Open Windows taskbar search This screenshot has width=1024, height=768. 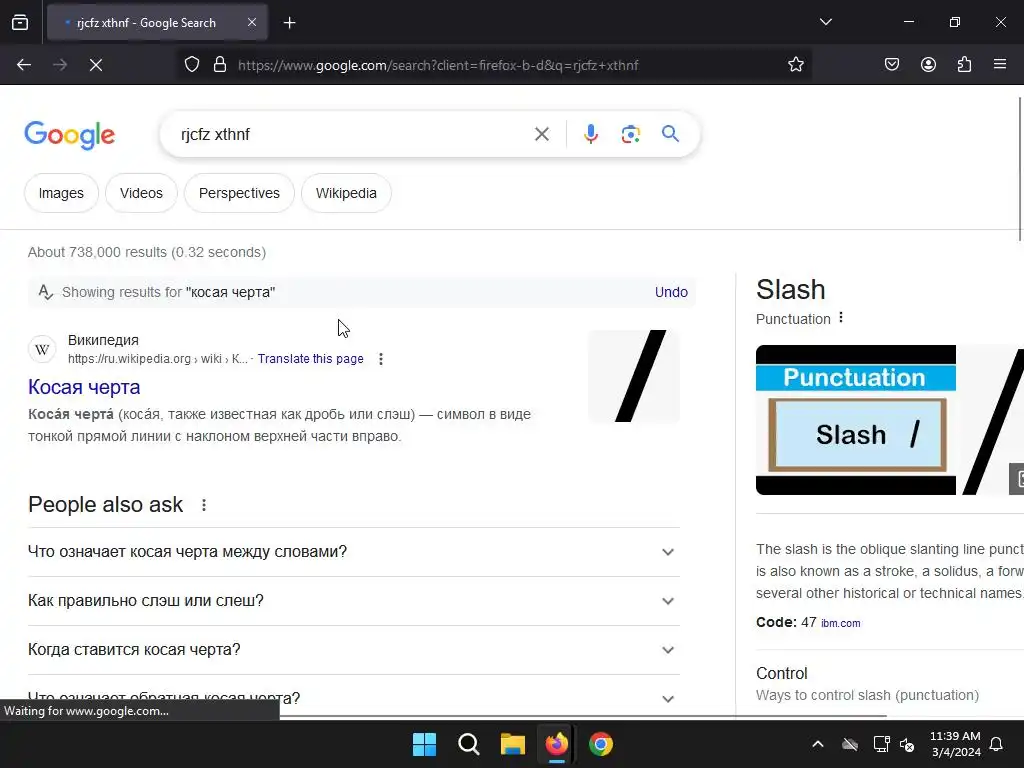468,744
